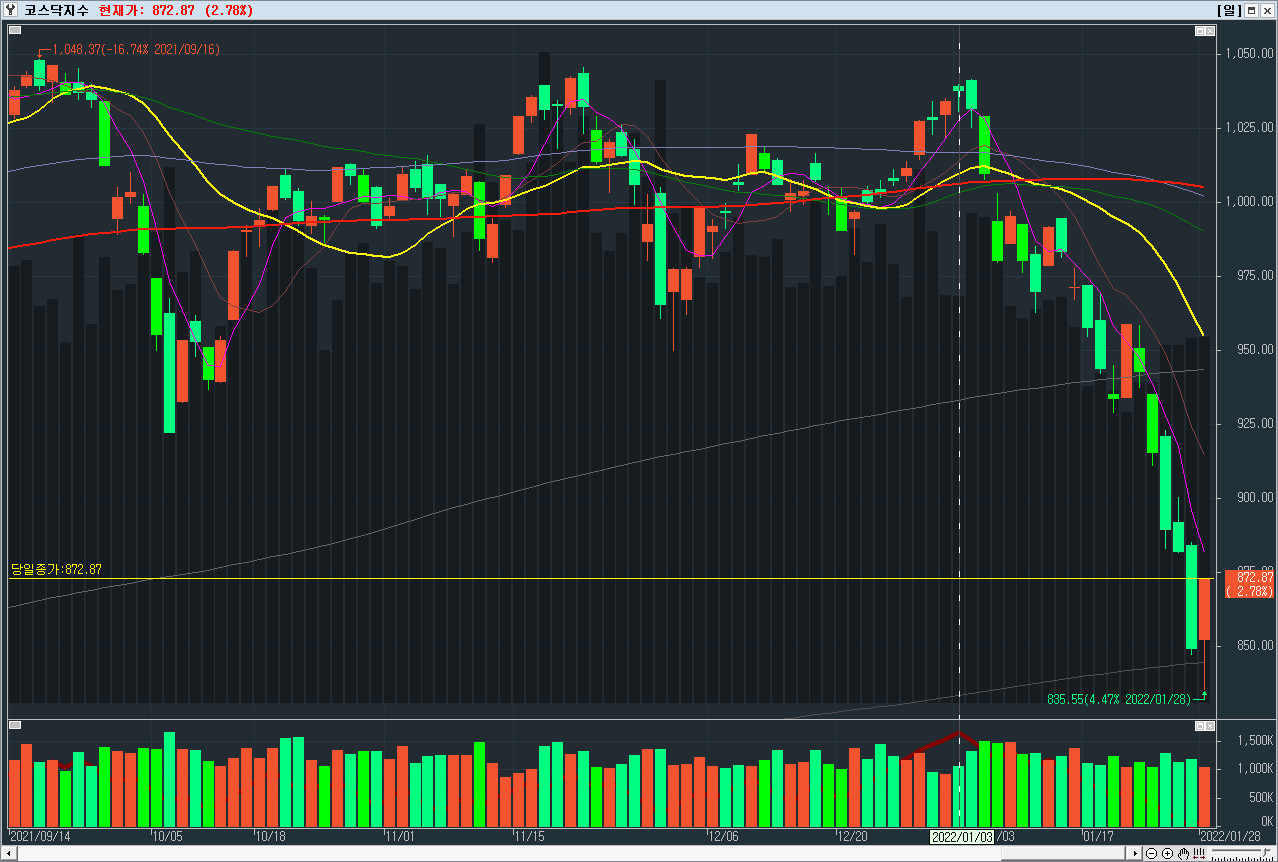This screenshot has width=1278, height=862.
Task: Open chart settings with the wrench icon
Action: click(x=11, y=10)
